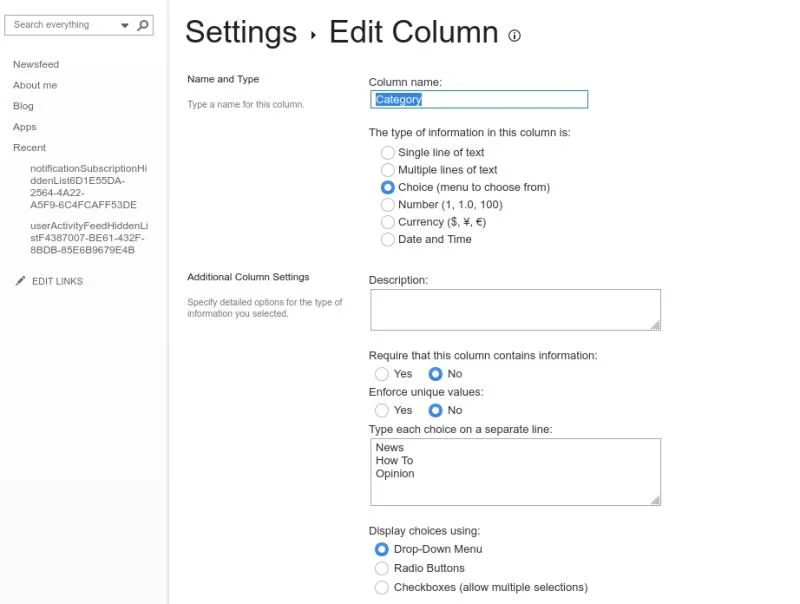Click the choices text area

[x=515, y=472]
